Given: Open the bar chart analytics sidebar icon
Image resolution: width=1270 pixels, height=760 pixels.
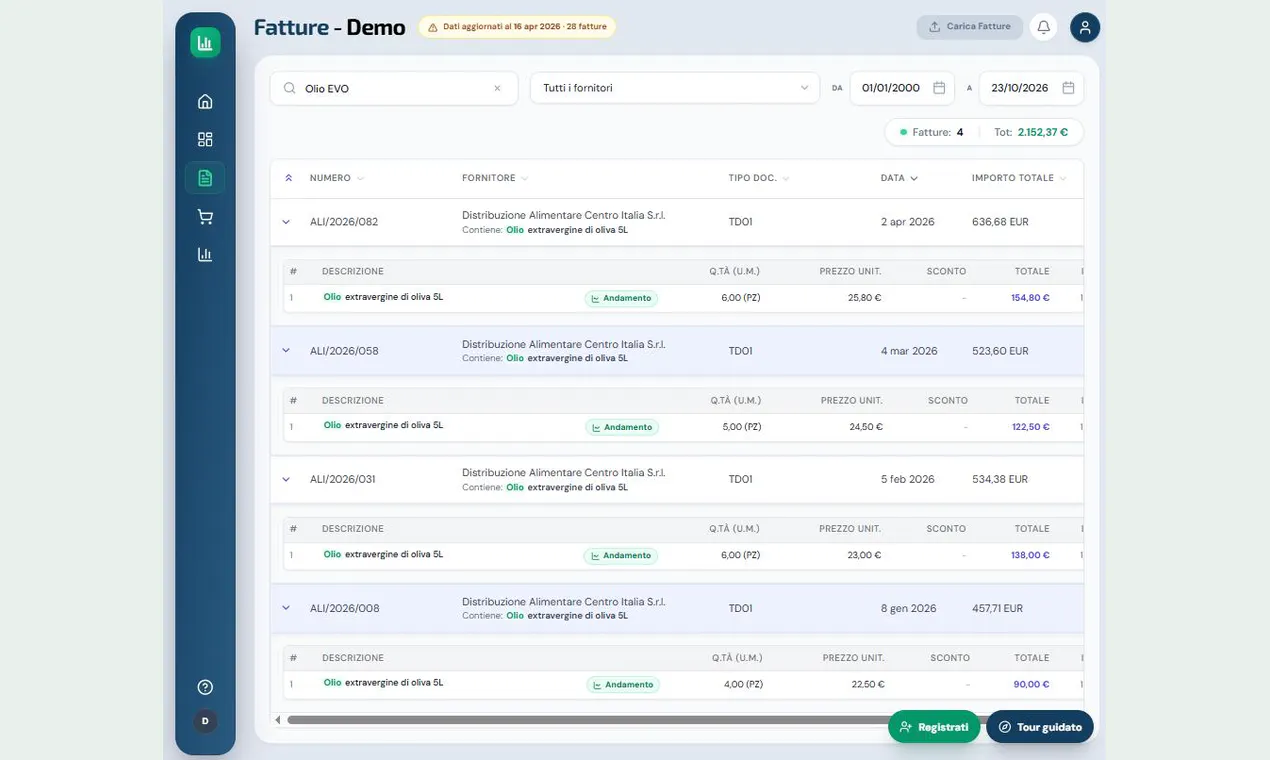Looking at the screenshot, I should [x=205, y=254].
